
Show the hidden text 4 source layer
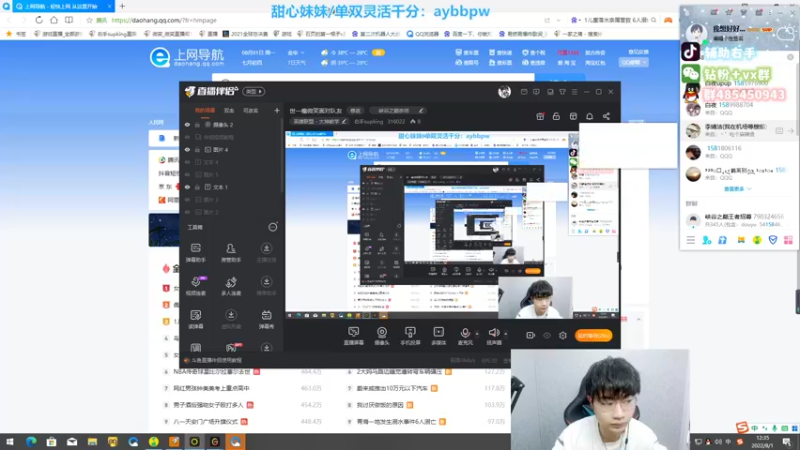tap(187, 162)
